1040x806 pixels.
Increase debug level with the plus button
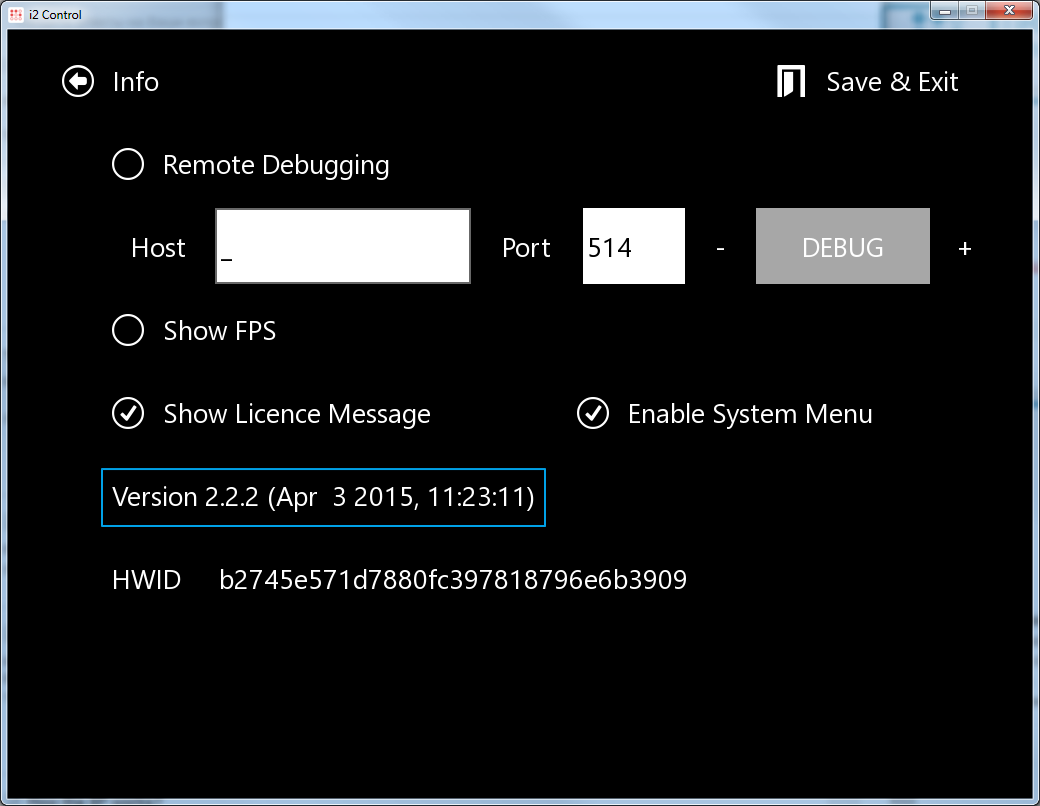coord(965,249)
